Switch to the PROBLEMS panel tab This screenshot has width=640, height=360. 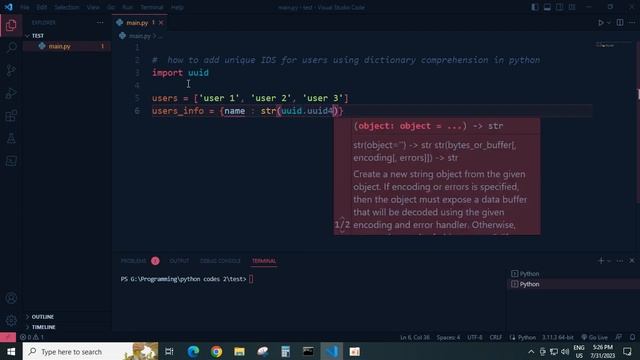click(x=133, y=261)
